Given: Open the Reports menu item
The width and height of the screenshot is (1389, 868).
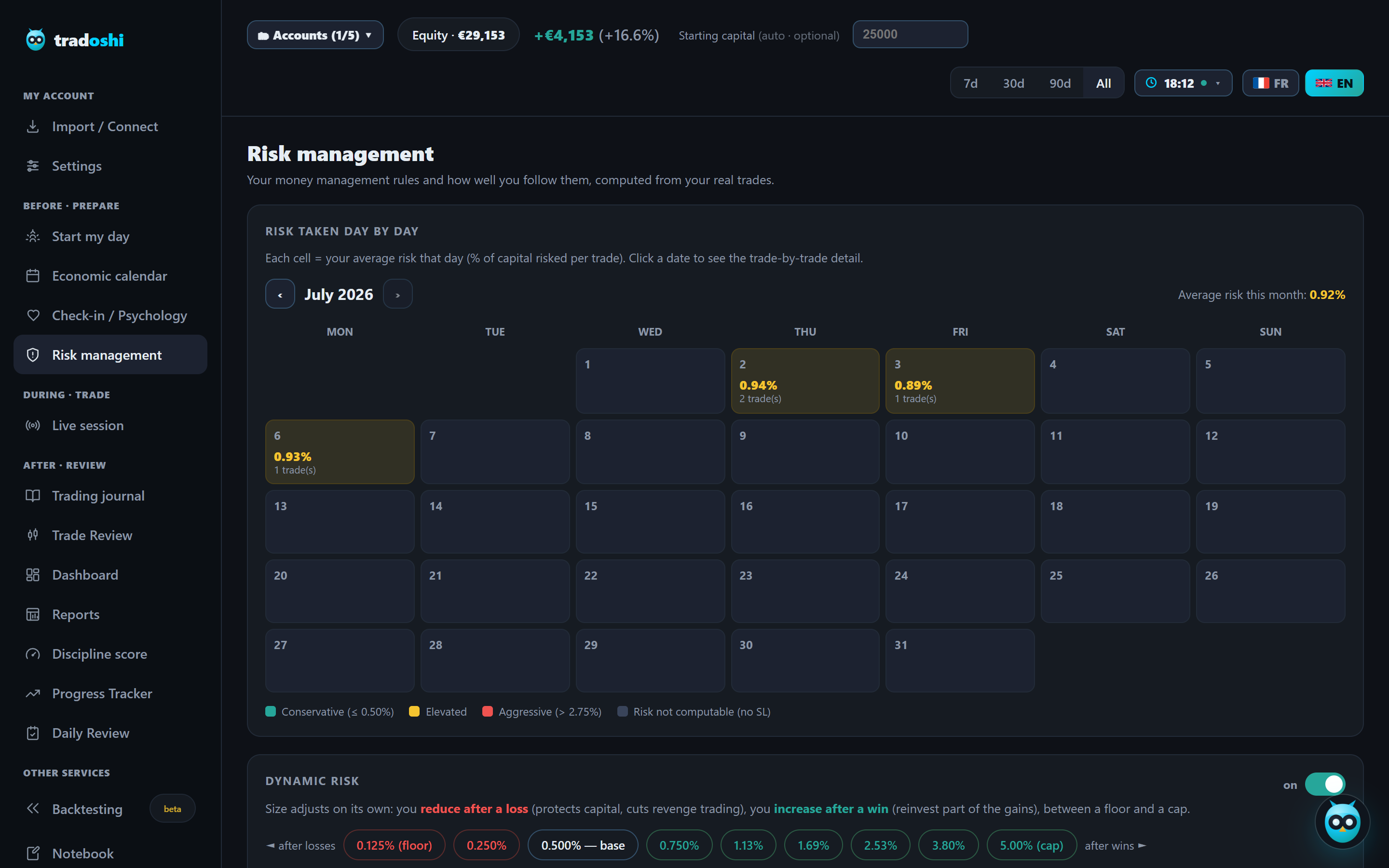Looking at the screenshot, I should pos(110,614).
